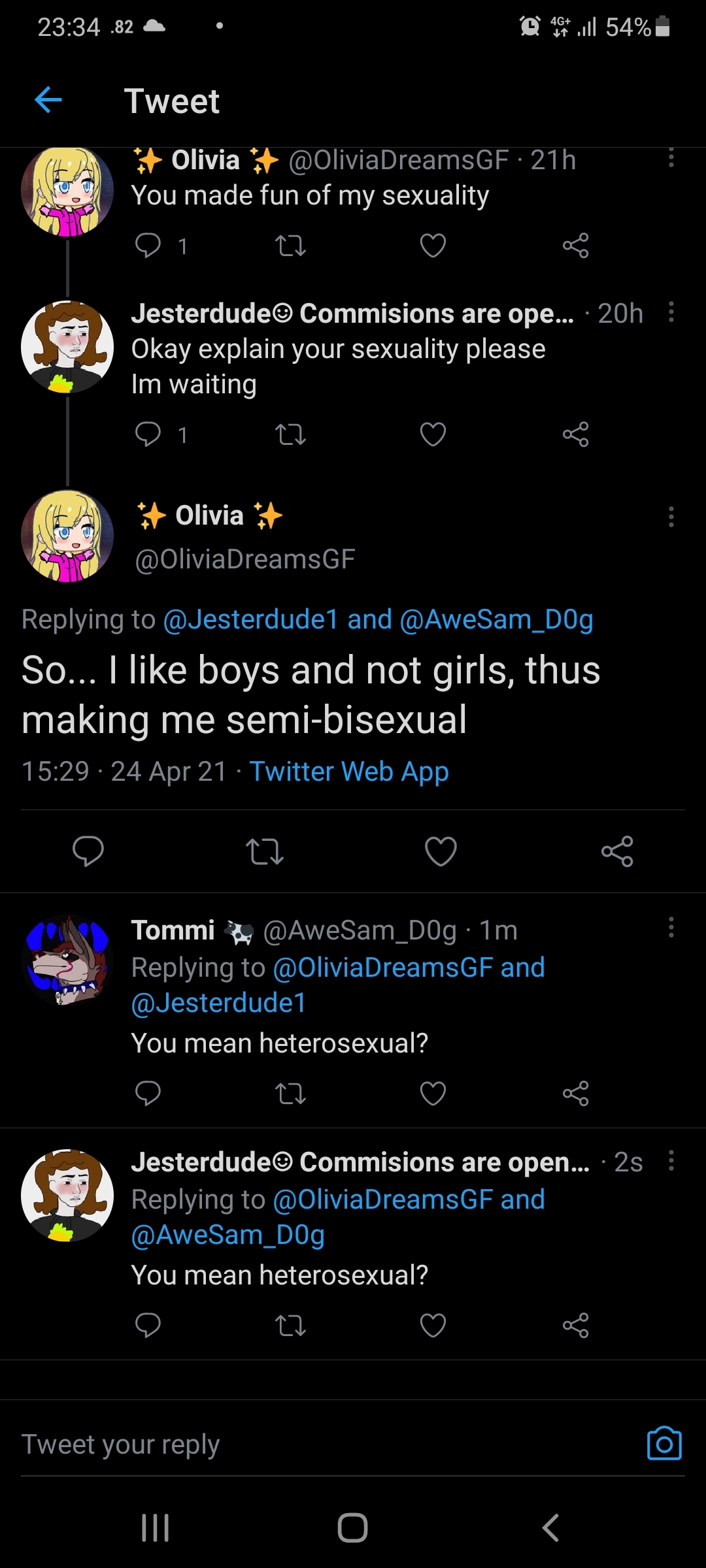706x1568 pixels.
Task: Open the Twitter Web App link
Action: [349, 772]
